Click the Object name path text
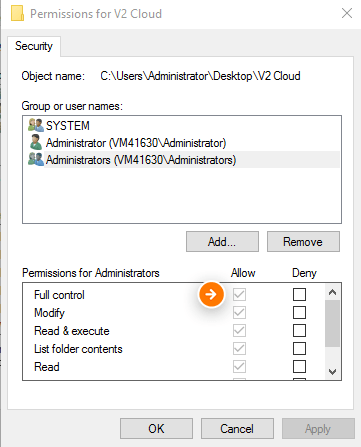 [x=200, y=76]
